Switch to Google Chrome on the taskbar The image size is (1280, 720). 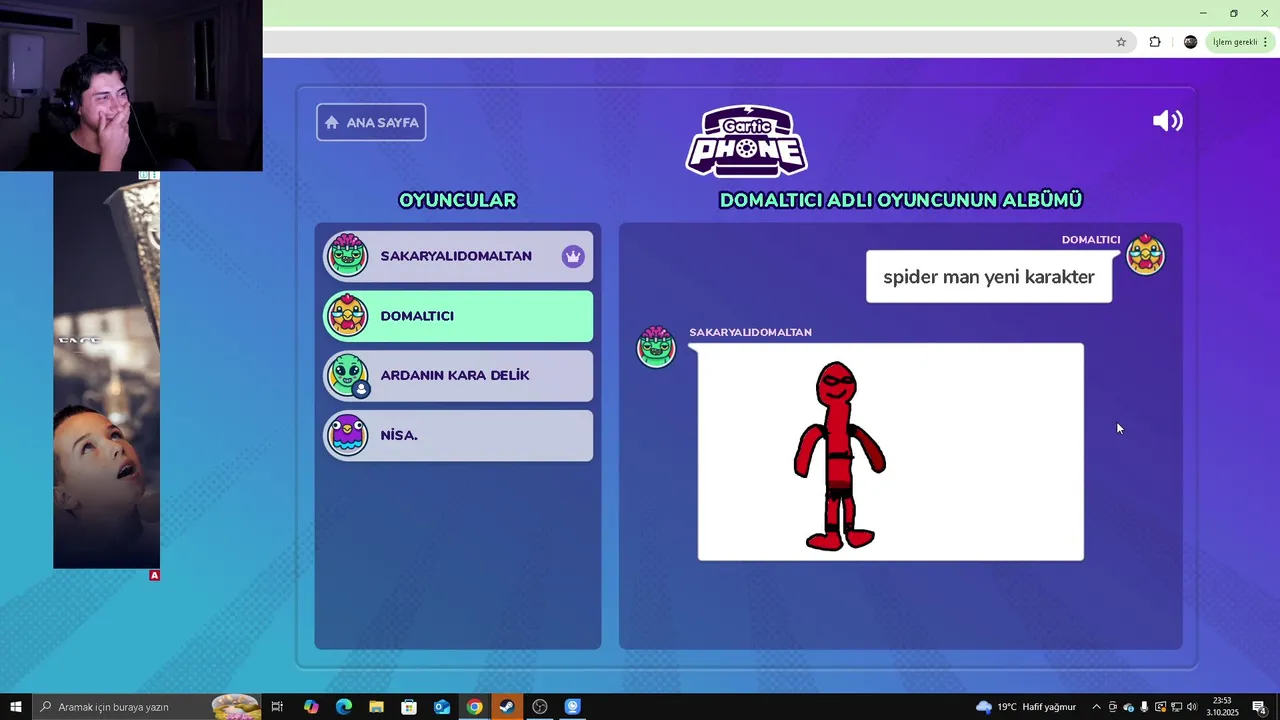pyautogui.click(x=474, y=707)
